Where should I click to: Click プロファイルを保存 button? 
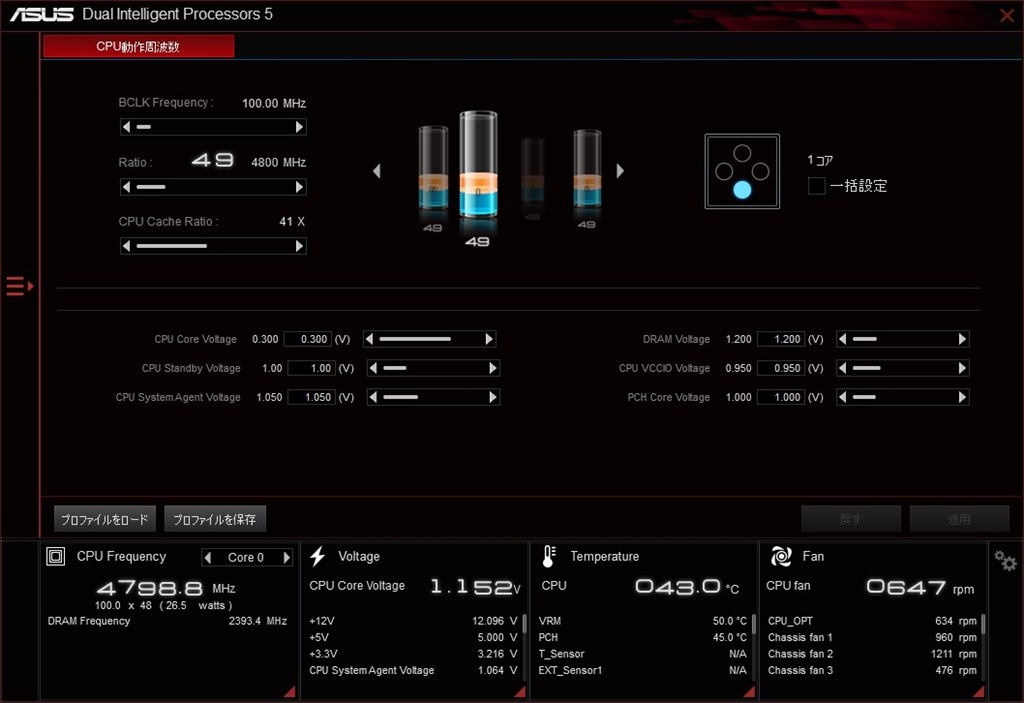coord(218,518)
